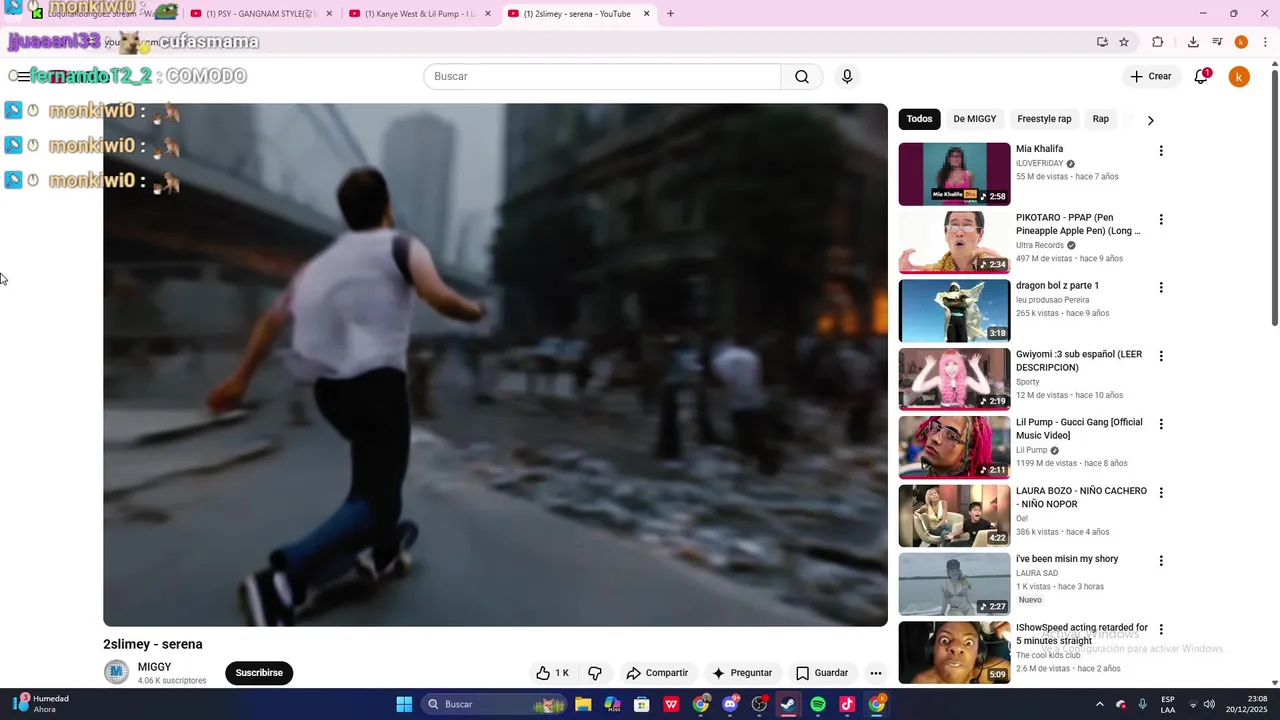Show hidden system tray icons
This screenshot has height=720, width=1280.
point(1100,704)
